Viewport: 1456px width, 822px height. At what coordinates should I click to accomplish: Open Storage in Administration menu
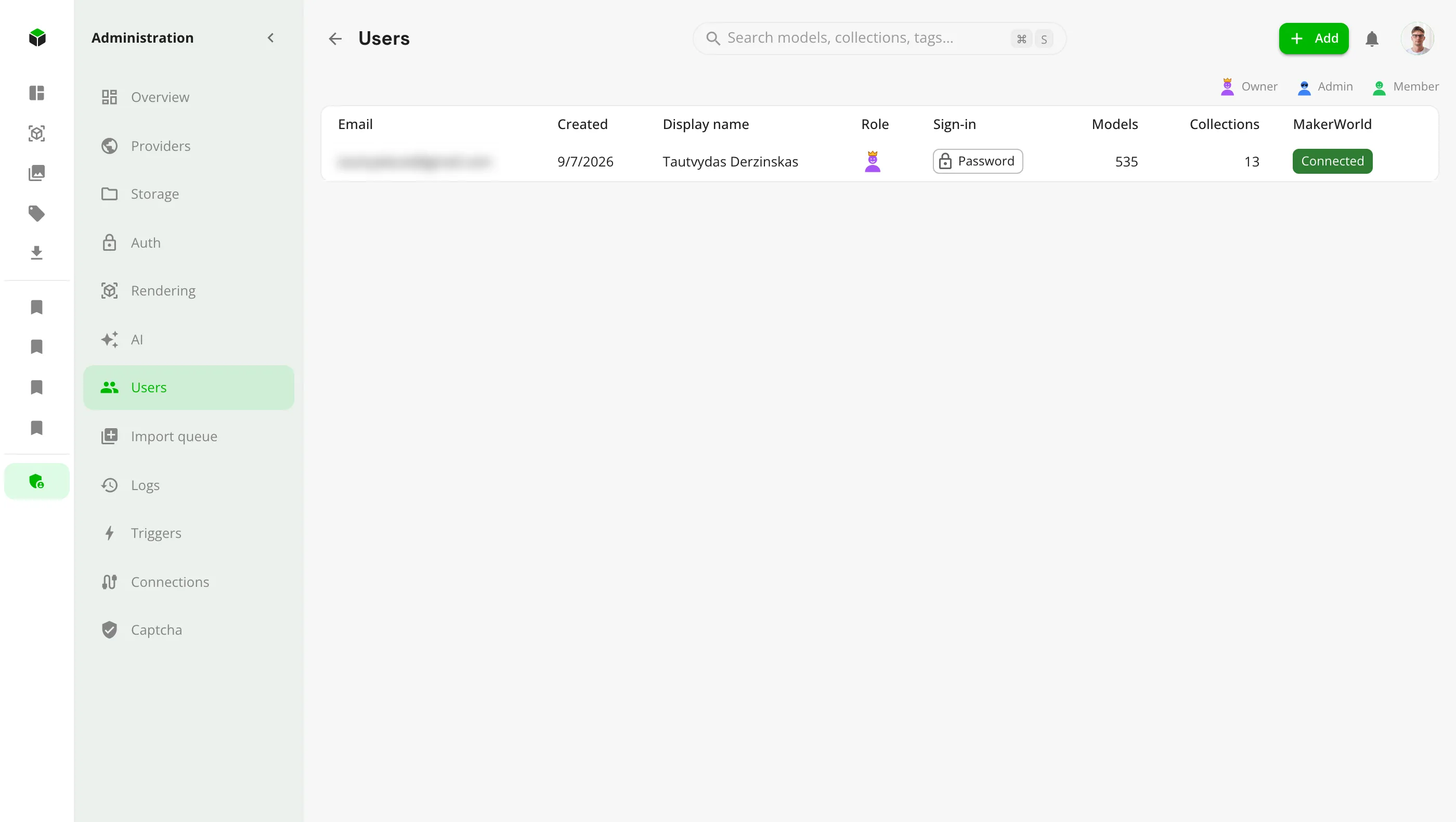coord(189,194)
